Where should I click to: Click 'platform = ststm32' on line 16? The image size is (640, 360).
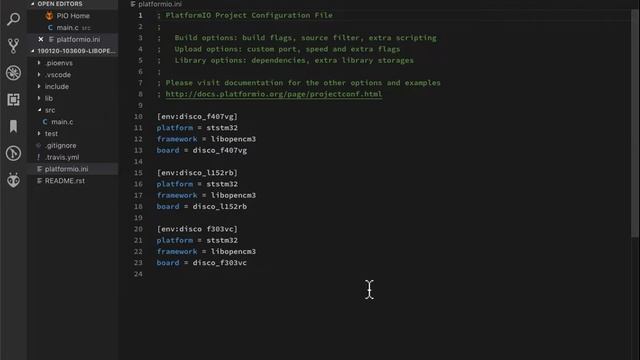[197, 184]
